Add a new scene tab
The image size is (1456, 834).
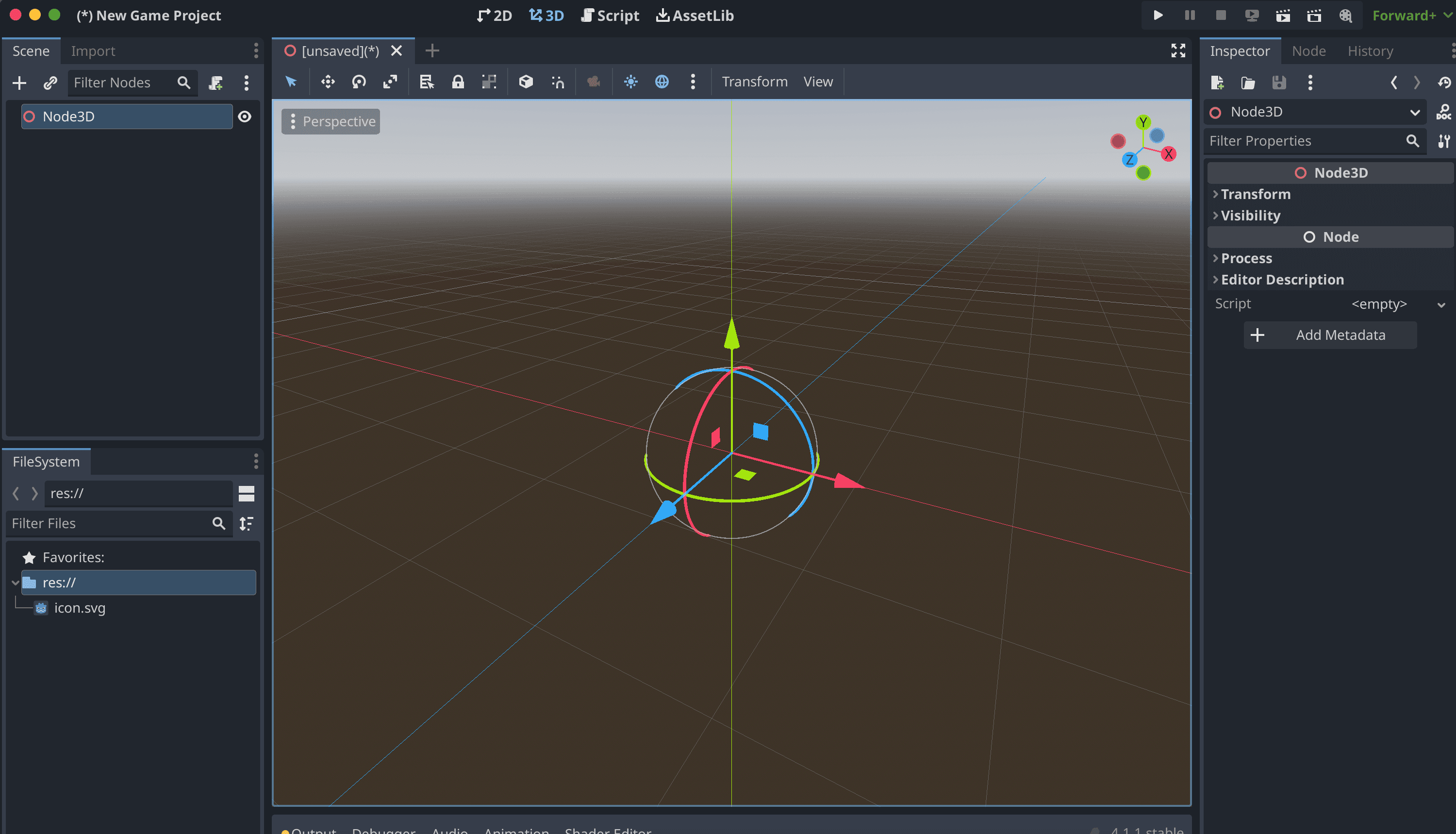click(432, 51)
